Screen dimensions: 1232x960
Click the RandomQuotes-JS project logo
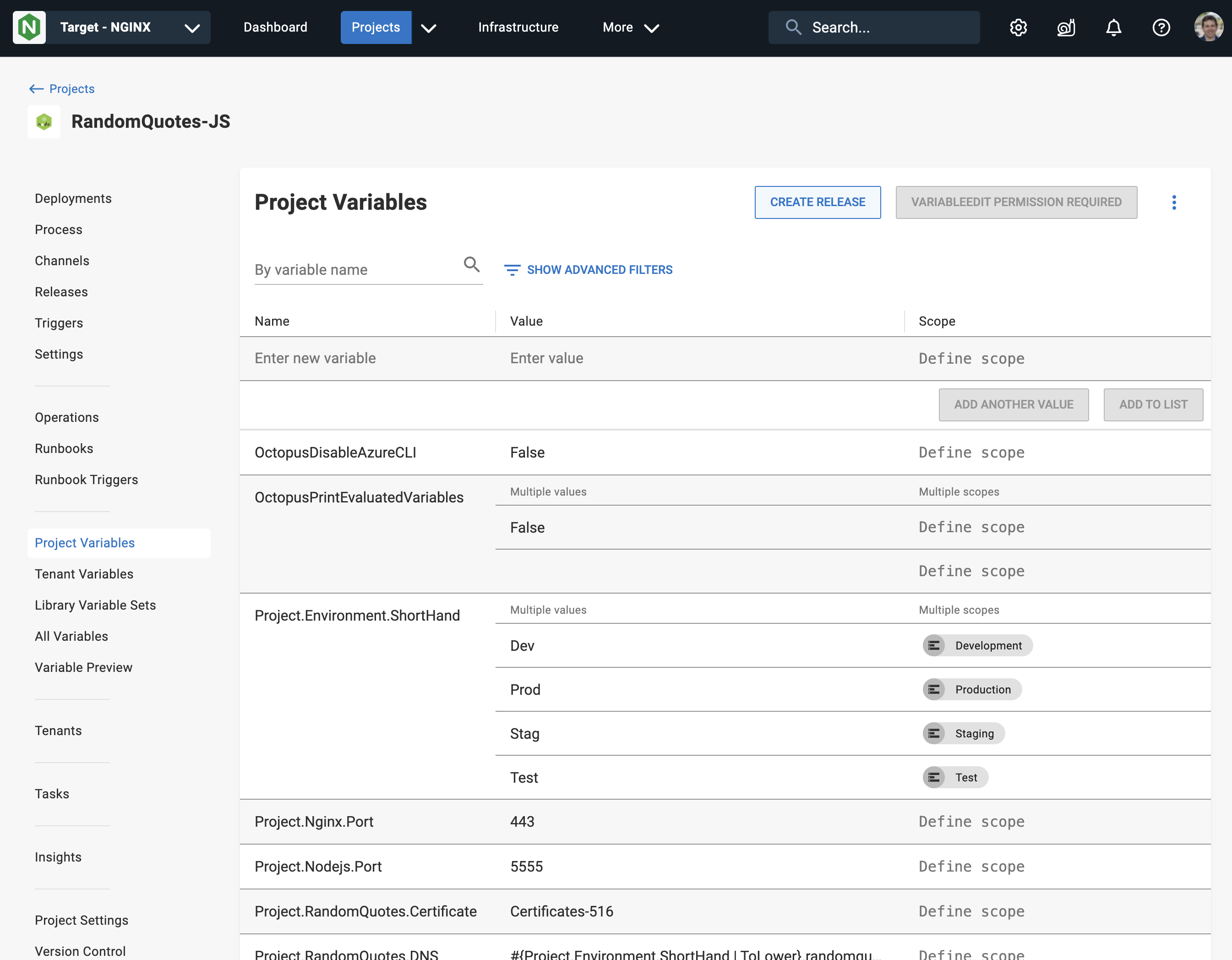point(44,121)
